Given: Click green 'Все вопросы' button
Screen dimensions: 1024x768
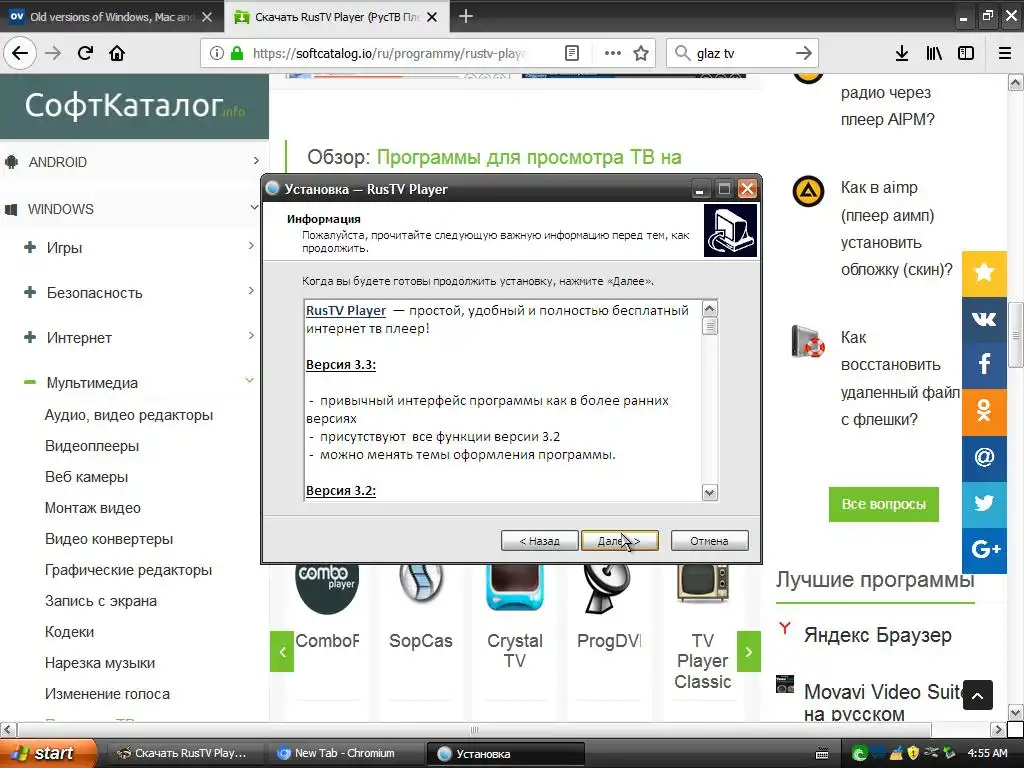Looking at the screenshot, I should click(x=884, y=504).
